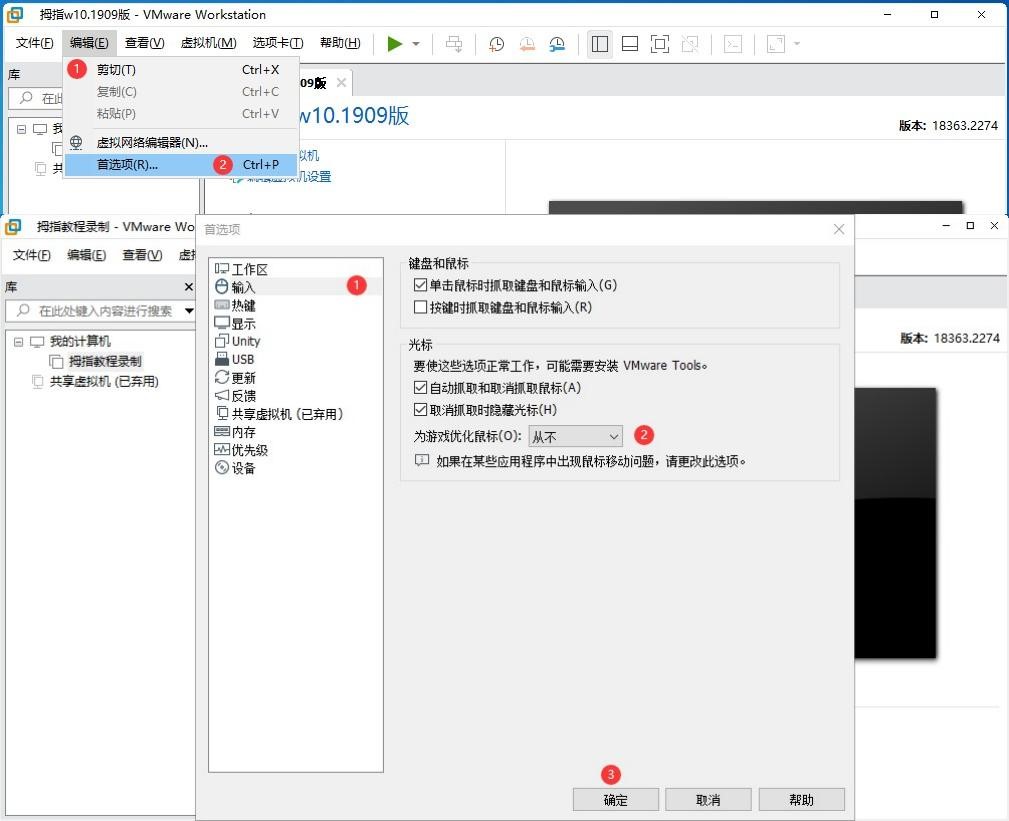
Task: Open the 为游戏优化鼠标 dropdown
Action: (575, 436)
